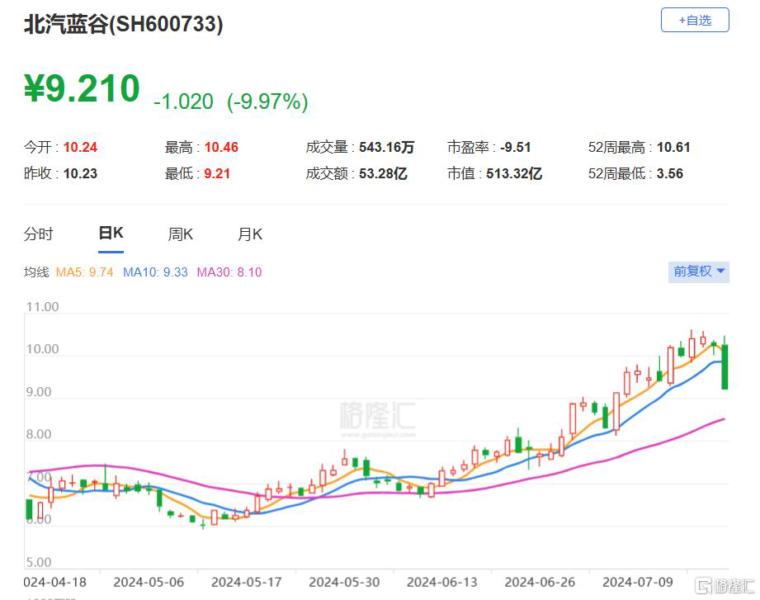The height and width of the screenshot is (600, 760).
Task: Click the 52周最高 value 10.61
Action: coord(673,147)
